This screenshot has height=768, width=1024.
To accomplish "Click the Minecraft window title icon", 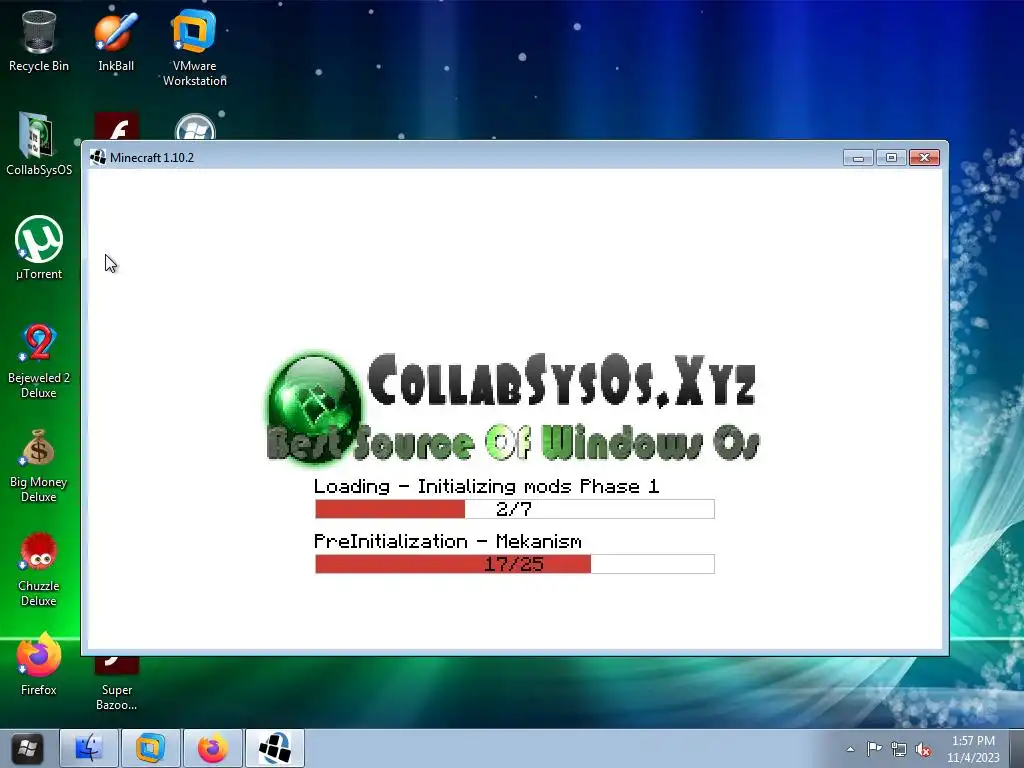I will (x=98, y=157).
